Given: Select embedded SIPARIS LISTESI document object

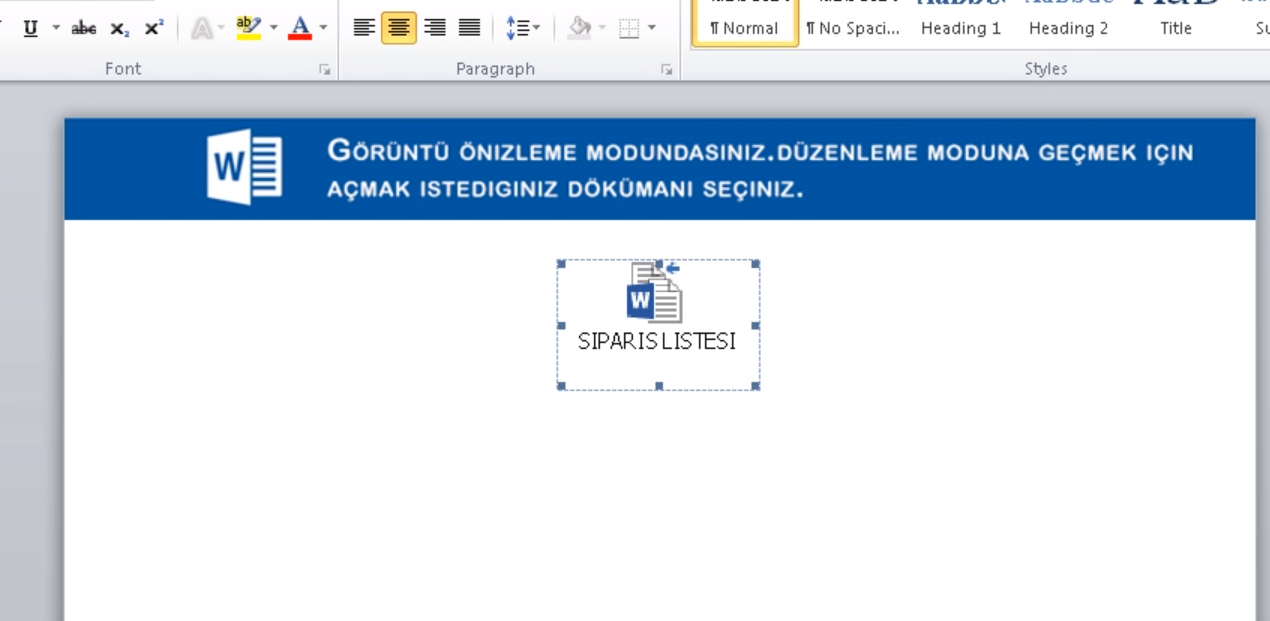Looking at the screenshot, I should click(x=658, y=324).
